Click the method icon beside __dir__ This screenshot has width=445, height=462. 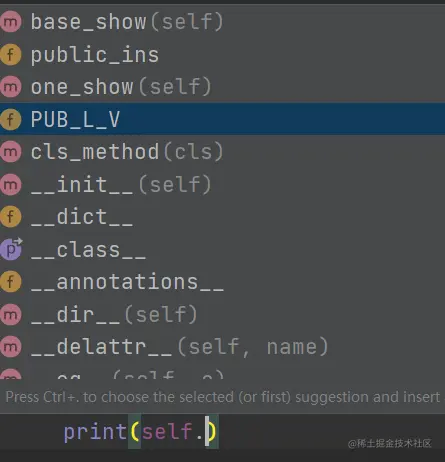11,314
